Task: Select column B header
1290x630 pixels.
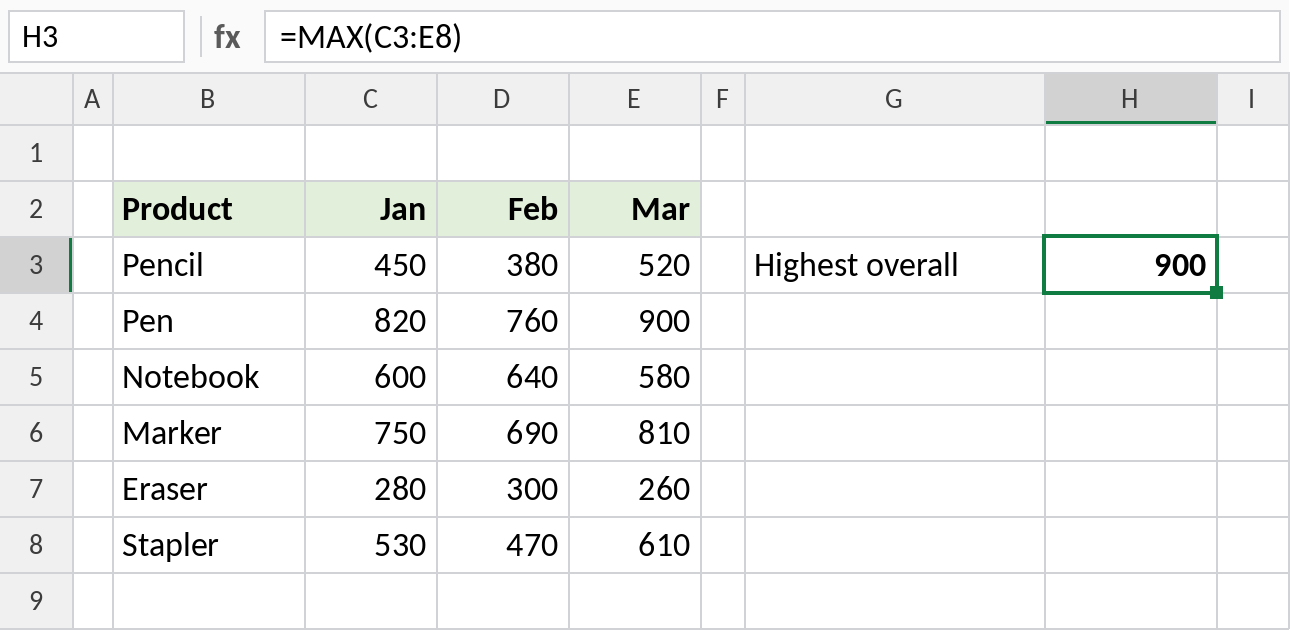Action: (209, 99)
